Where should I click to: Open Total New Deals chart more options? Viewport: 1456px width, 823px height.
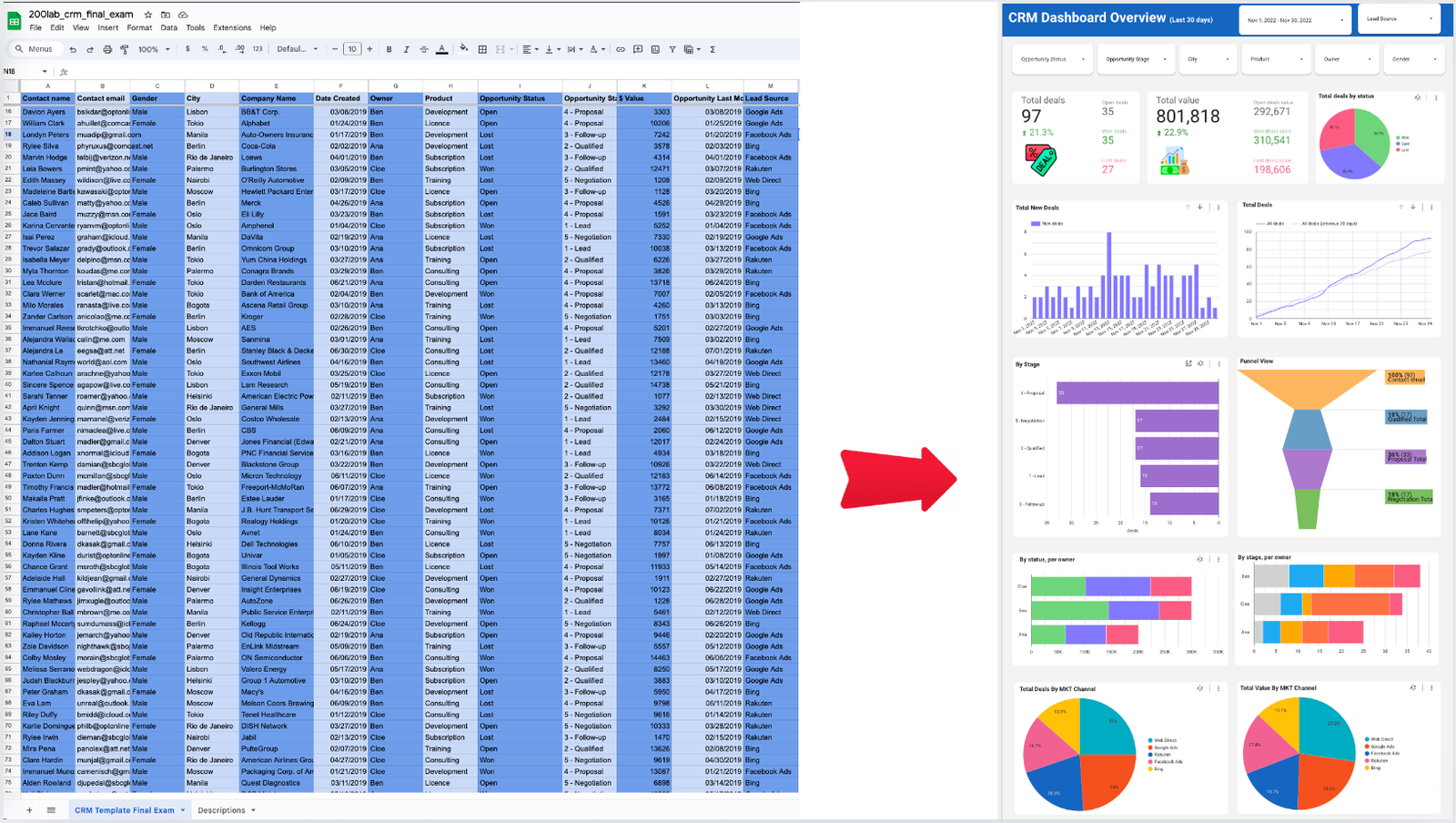(x=1218, y=208)
